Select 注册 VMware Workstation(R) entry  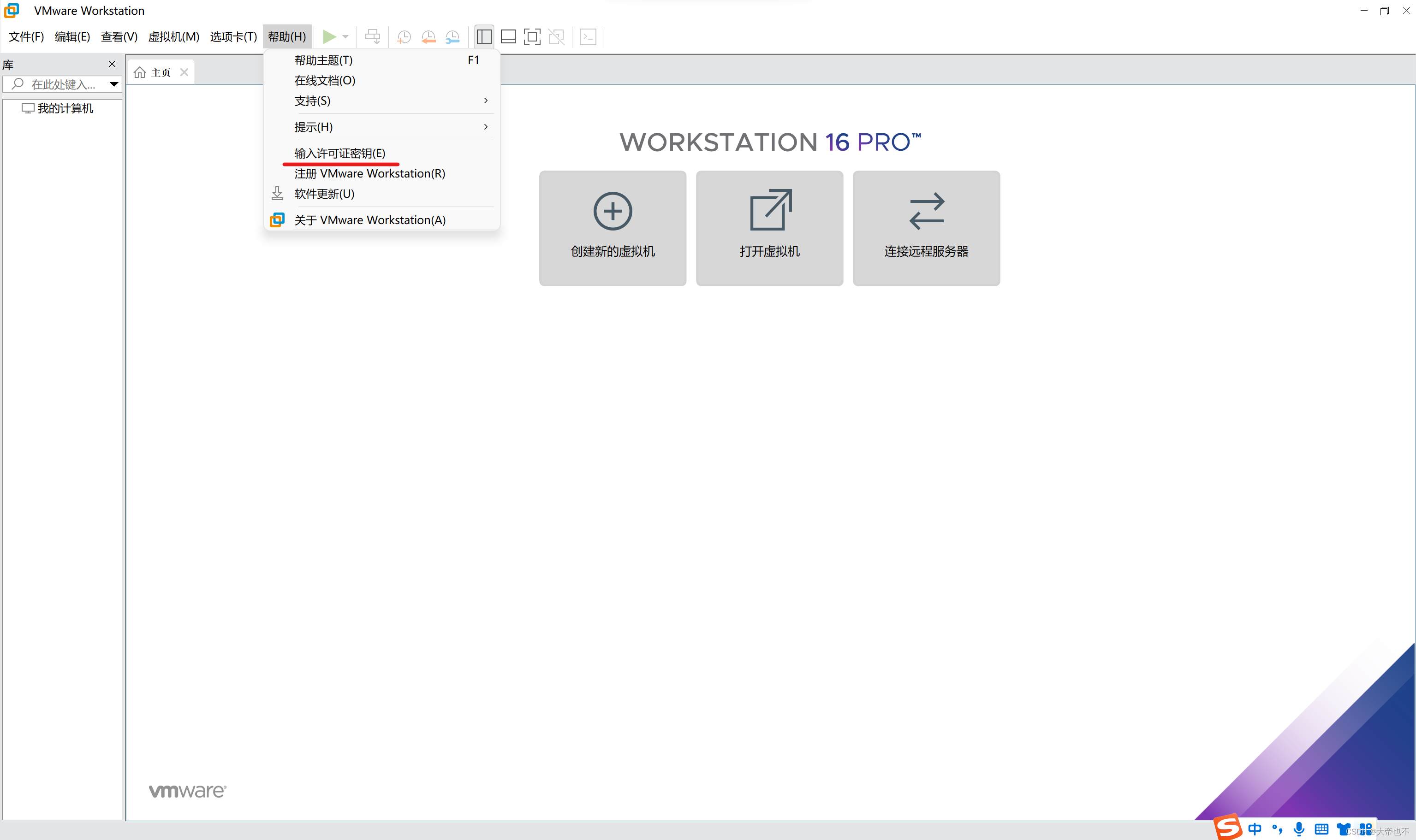382,173
